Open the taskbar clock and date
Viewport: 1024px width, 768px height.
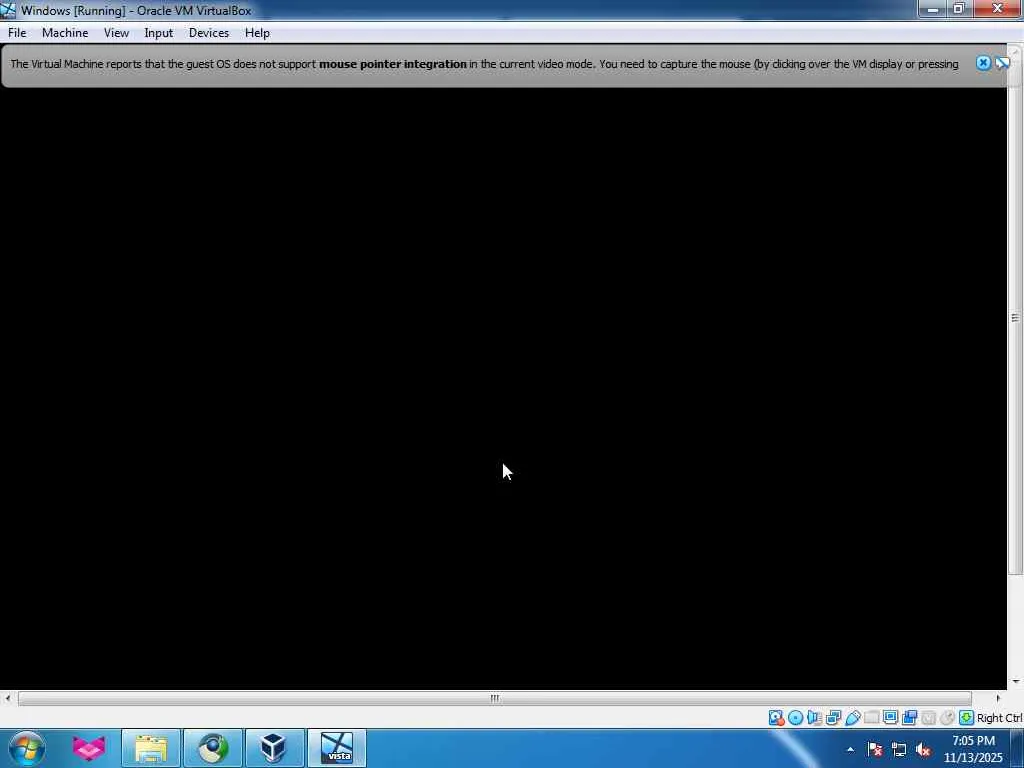973,749
